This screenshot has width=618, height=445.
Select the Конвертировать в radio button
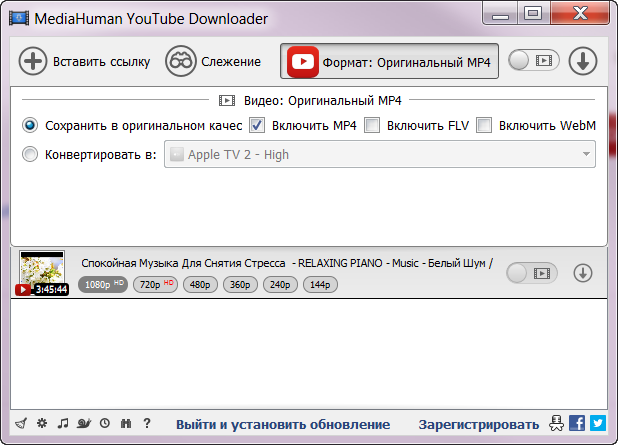(x=30, y=155)
